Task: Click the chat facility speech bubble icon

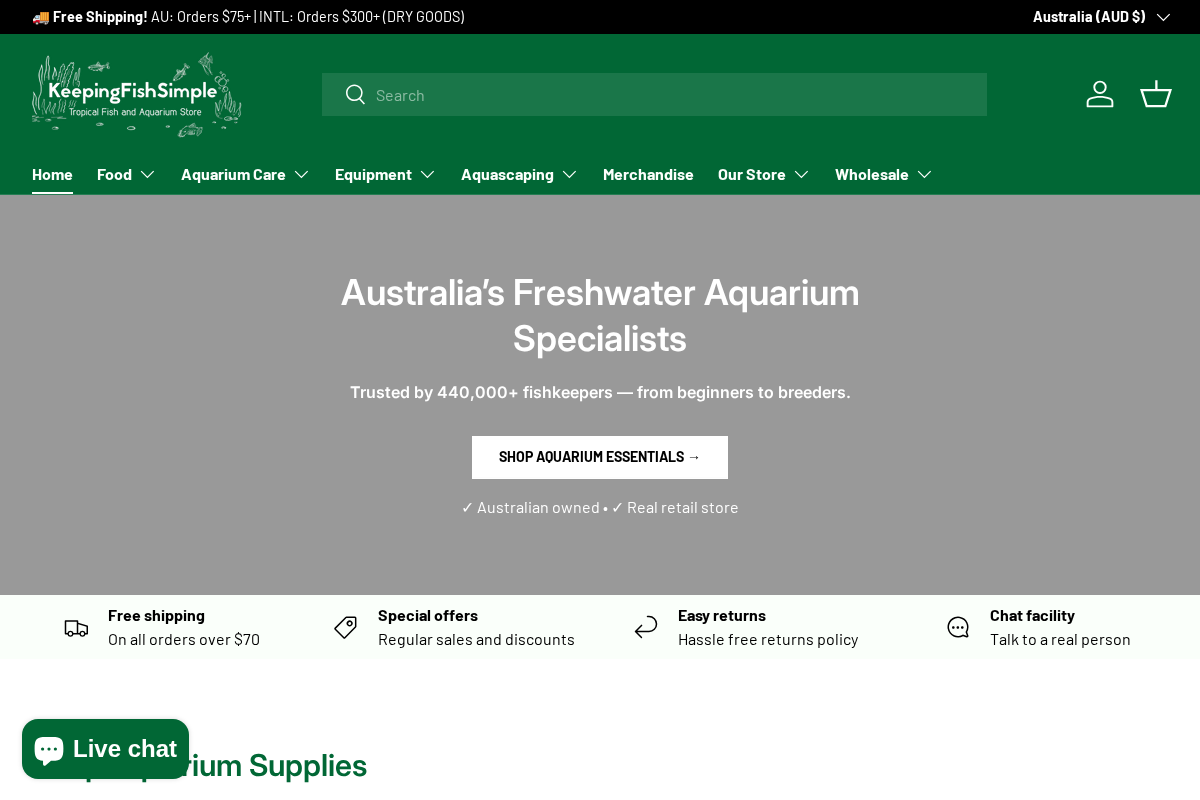Action: [958, 627]
